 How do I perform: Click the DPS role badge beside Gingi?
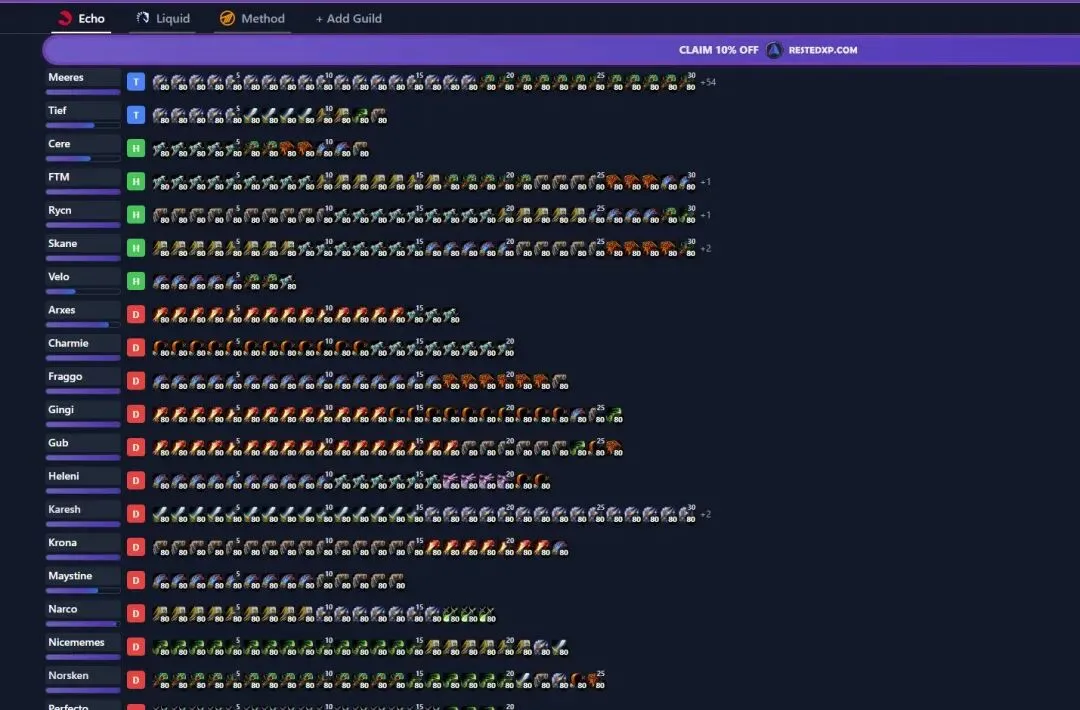pyautogui.click(x=136, y=414)
